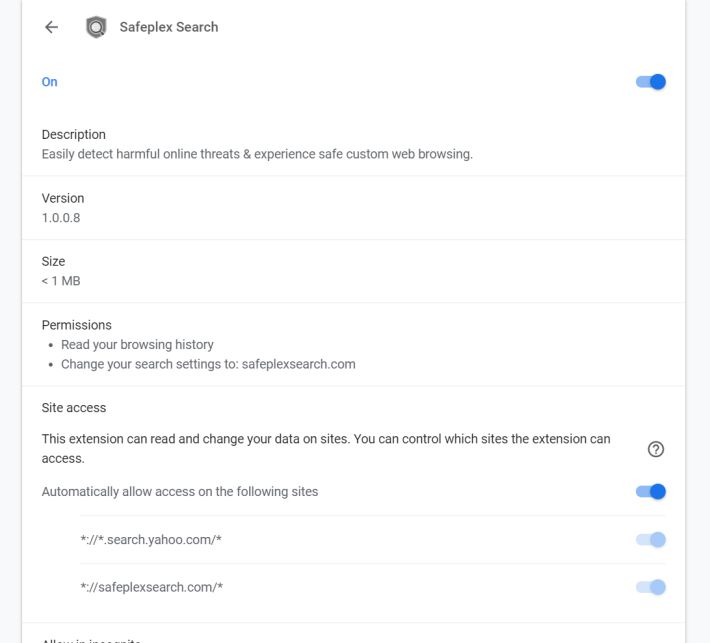Click the version number 1.0.0.8
The image size is (710, 643).
coord(61,217)
